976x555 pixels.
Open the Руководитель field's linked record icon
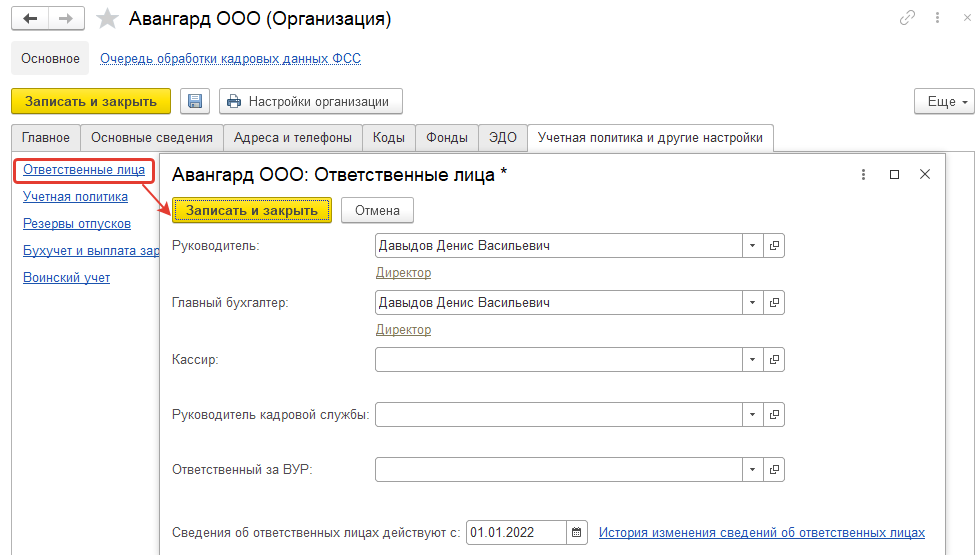click(x=774, y=246)
